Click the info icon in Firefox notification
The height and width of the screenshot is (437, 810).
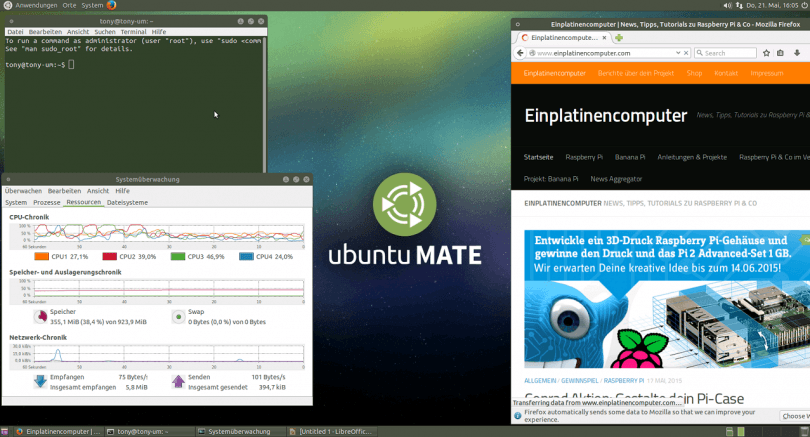518,415
